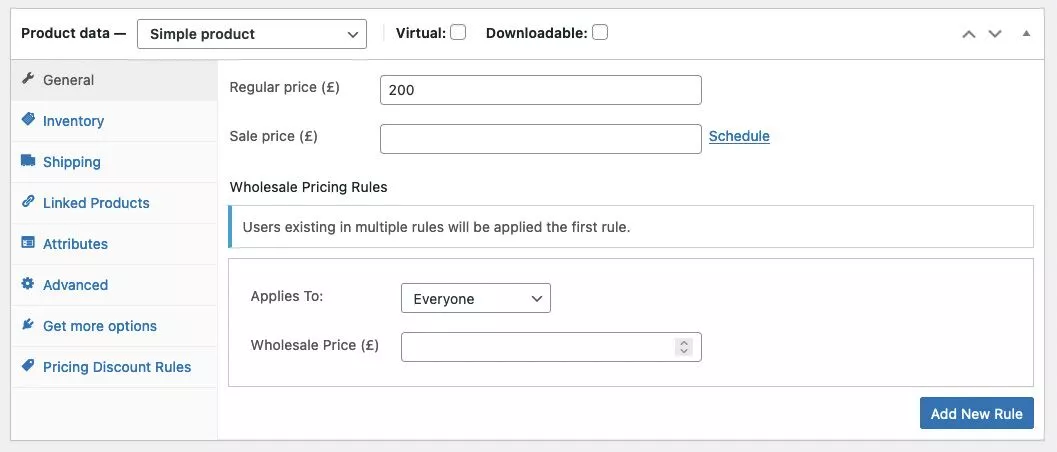The image size is (1057, 452).
Task: Click the Inventory tag icon
Action: point(28,121)
